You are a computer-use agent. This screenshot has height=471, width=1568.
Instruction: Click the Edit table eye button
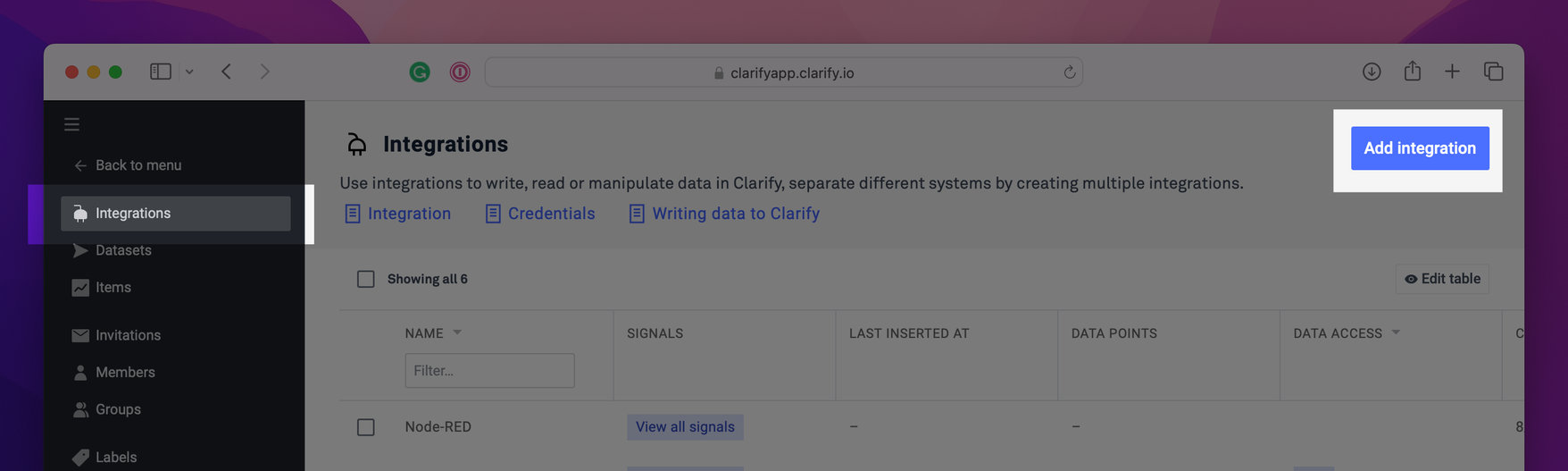point(1442,279)
